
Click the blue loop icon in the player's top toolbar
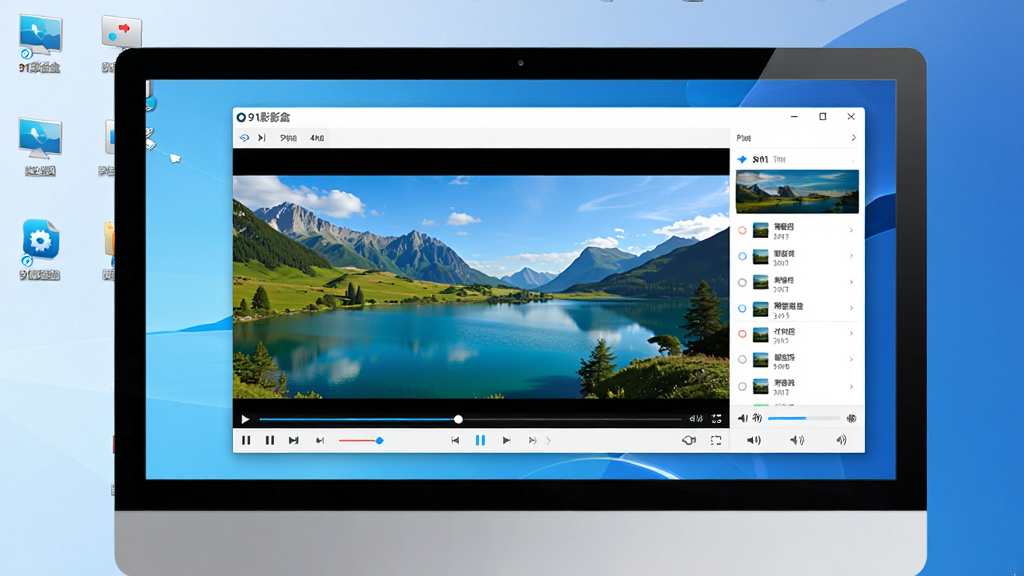pos(244,138)
